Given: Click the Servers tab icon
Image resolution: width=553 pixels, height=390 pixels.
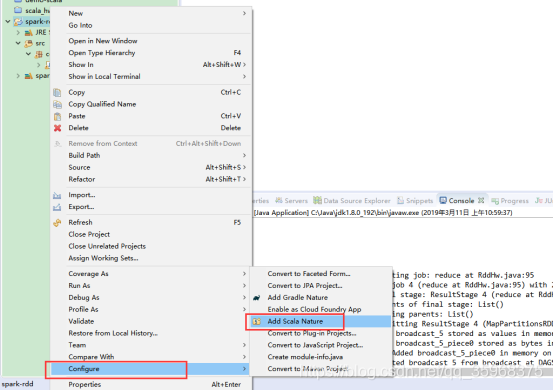Looking at the screenshot, I should 279,201.
